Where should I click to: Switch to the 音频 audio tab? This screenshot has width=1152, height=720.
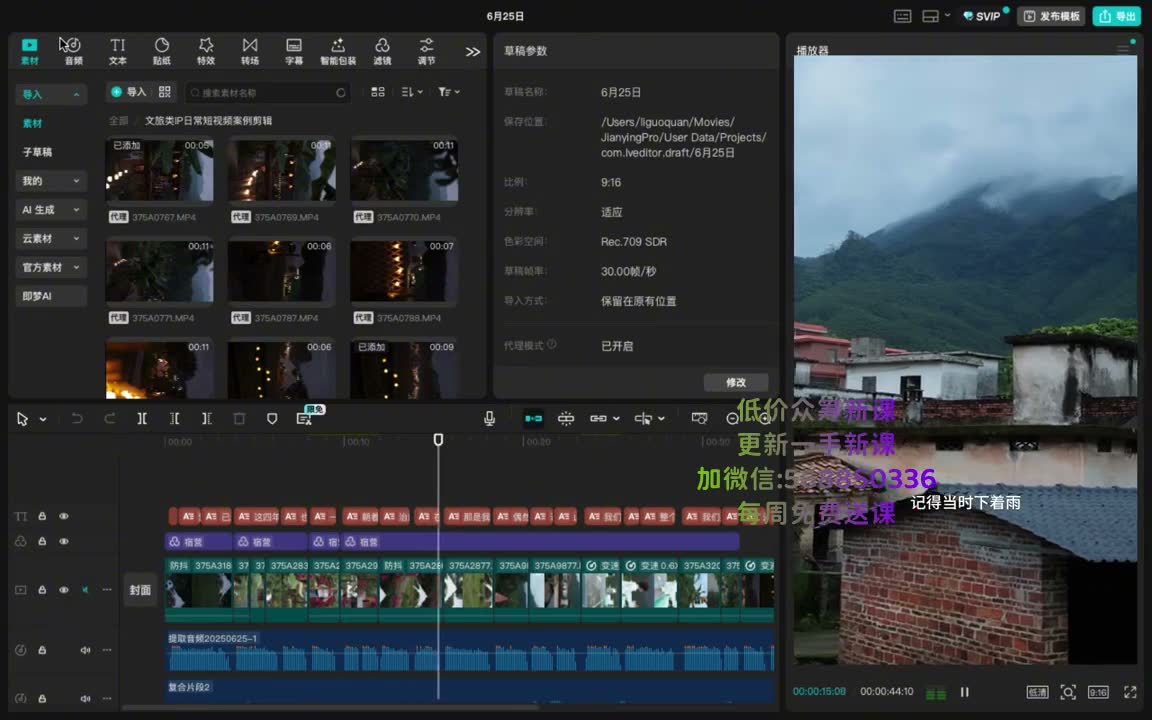(73, 51)
